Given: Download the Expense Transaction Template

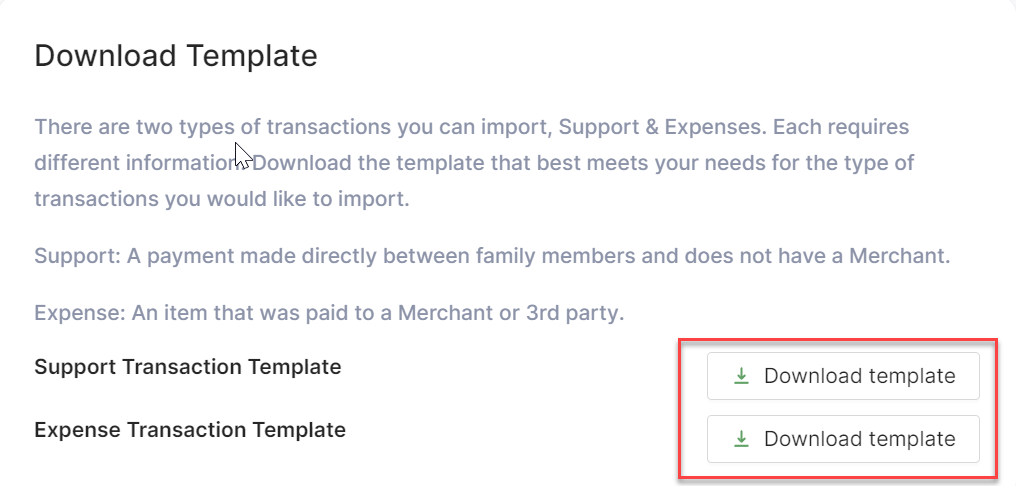Looking at the screenshot, I should 842,439.
